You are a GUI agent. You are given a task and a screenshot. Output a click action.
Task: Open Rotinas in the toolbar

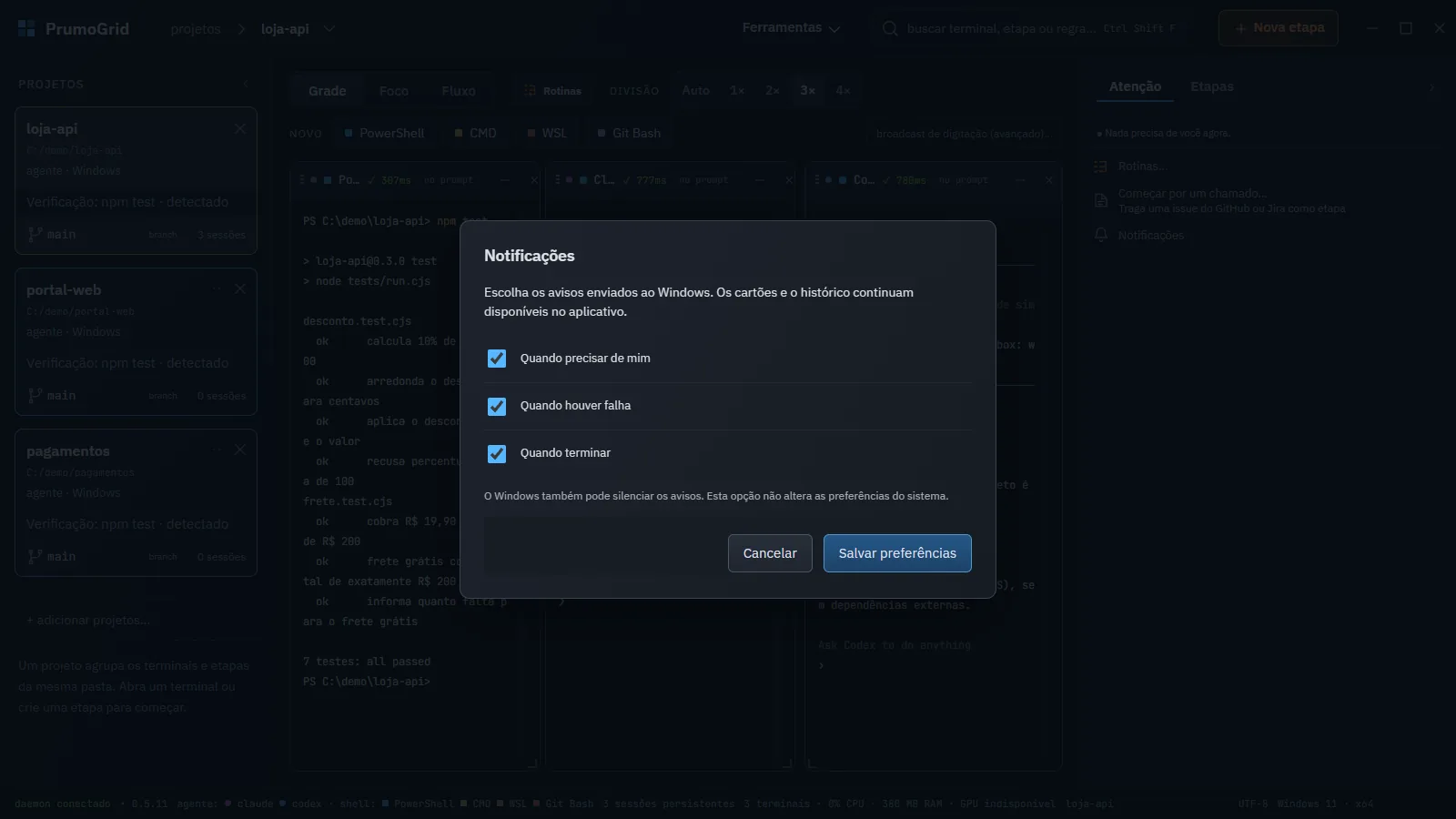[x=552, y=91]
